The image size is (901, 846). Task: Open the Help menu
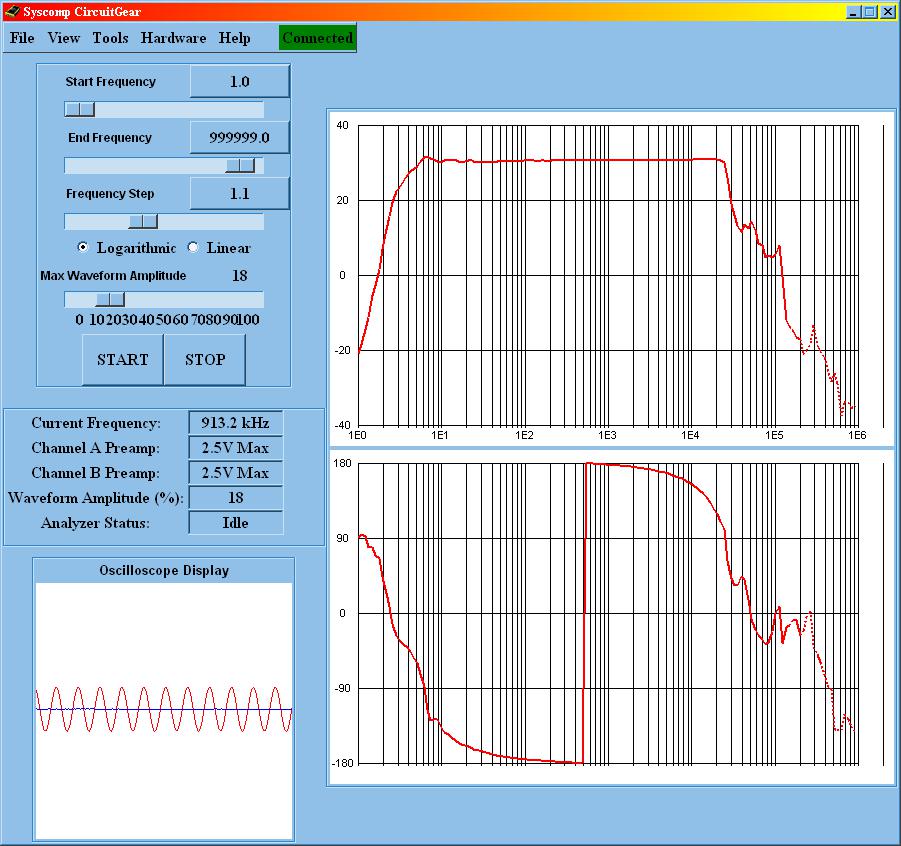click(x=235, y=38)
